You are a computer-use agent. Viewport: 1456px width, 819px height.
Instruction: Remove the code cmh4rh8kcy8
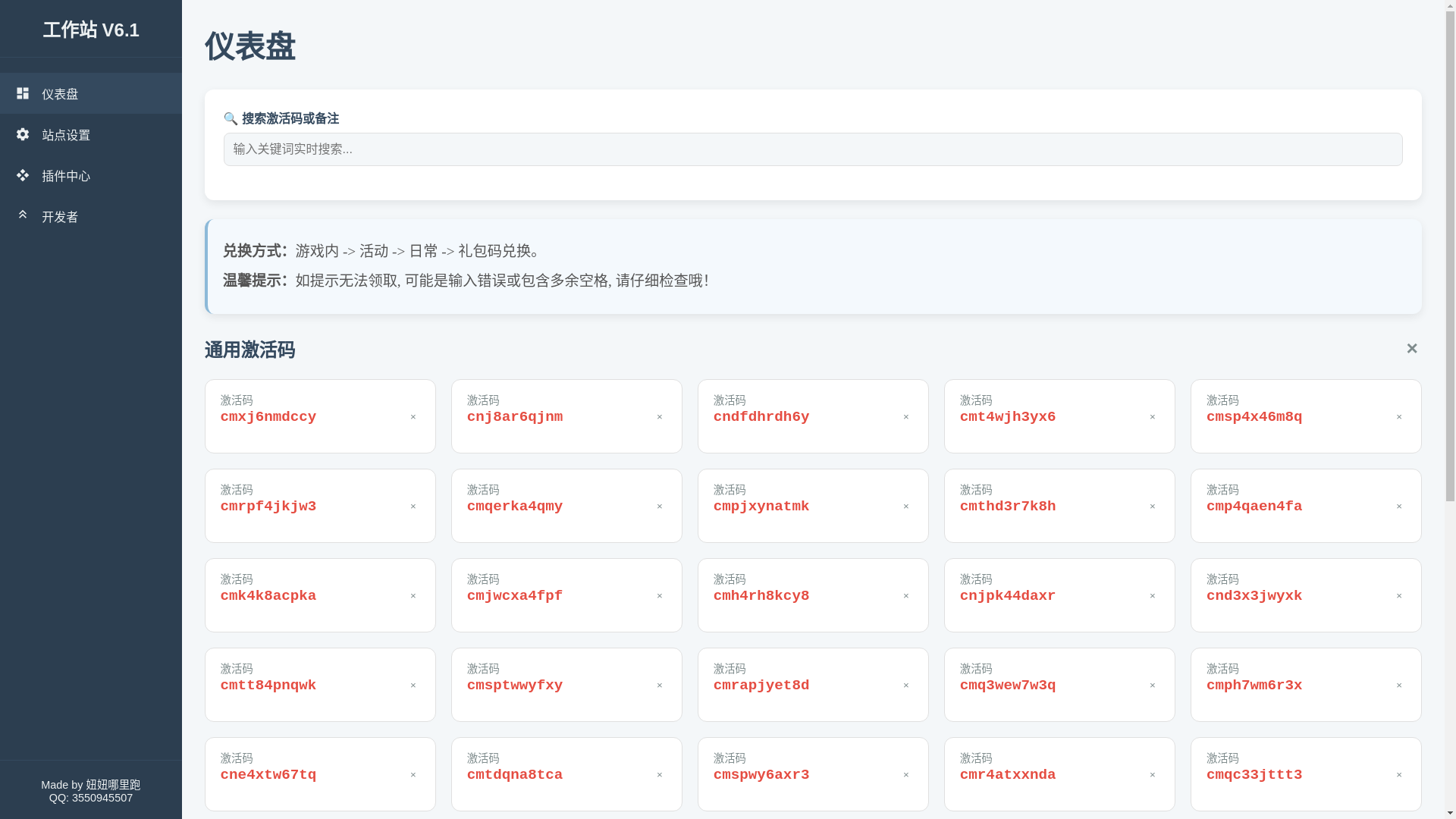(906, 596)
